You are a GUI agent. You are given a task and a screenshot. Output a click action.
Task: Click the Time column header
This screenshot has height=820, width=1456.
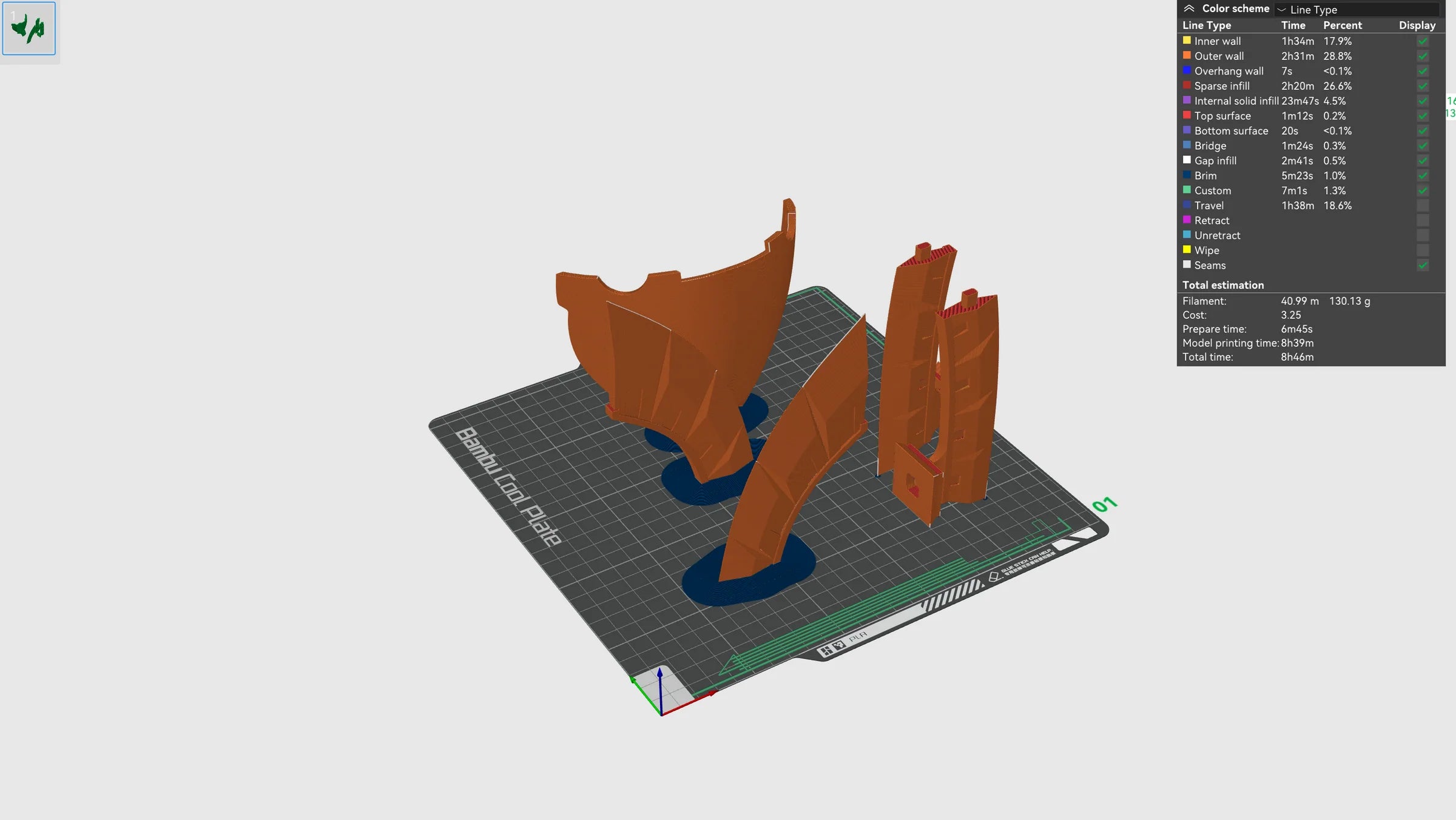pyautogui.click(x=1293, y=25)
